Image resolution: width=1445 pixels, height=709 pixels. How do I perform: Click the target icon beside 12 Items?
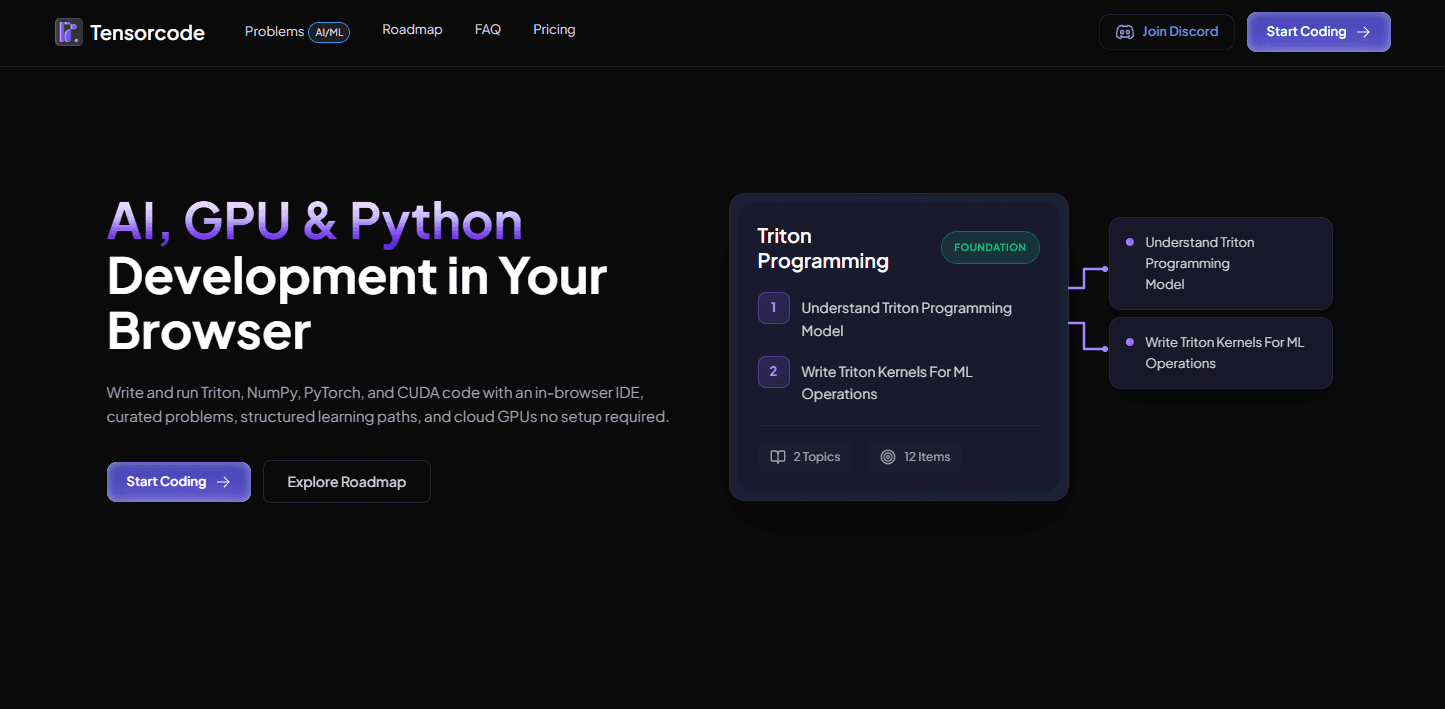coord(888,457)
